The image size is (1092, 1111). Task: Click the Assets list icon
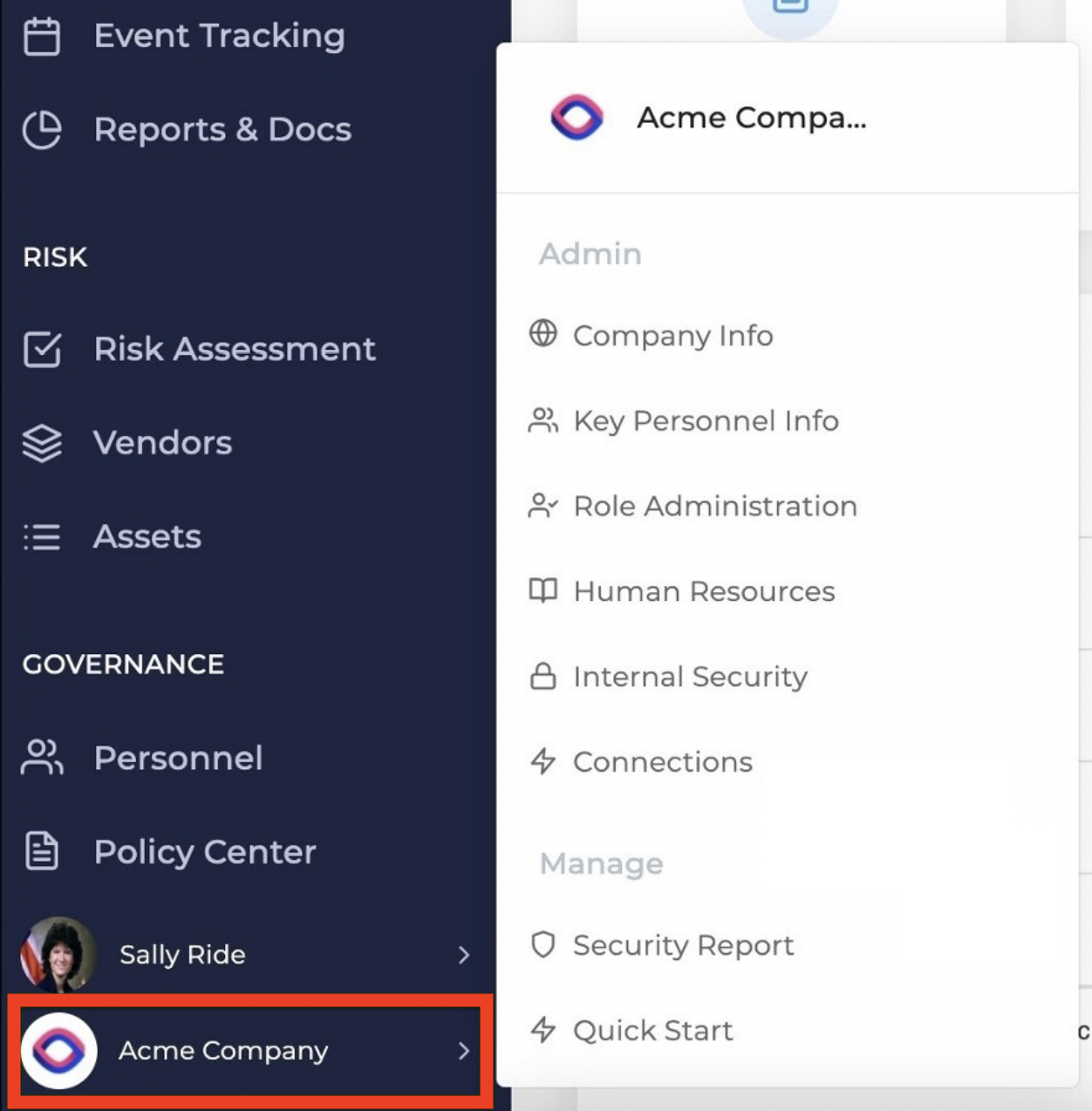(x=42, y=536)
